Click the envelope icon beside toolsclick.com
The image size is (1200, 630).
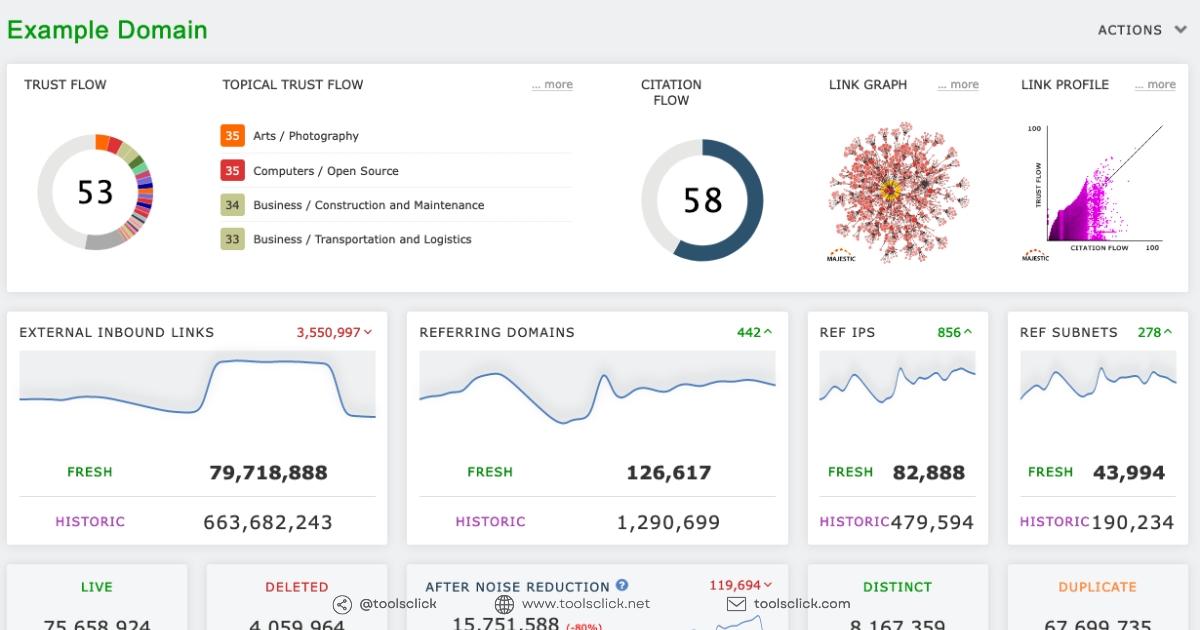(x=736, y=604)
